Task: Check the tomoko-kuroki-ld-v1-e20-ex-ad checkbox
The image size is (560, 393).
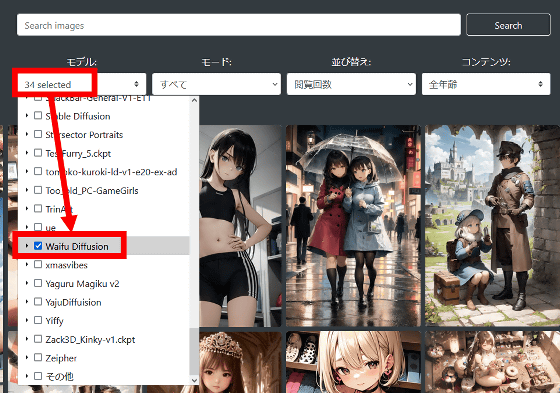Action: tap(38, 171)
